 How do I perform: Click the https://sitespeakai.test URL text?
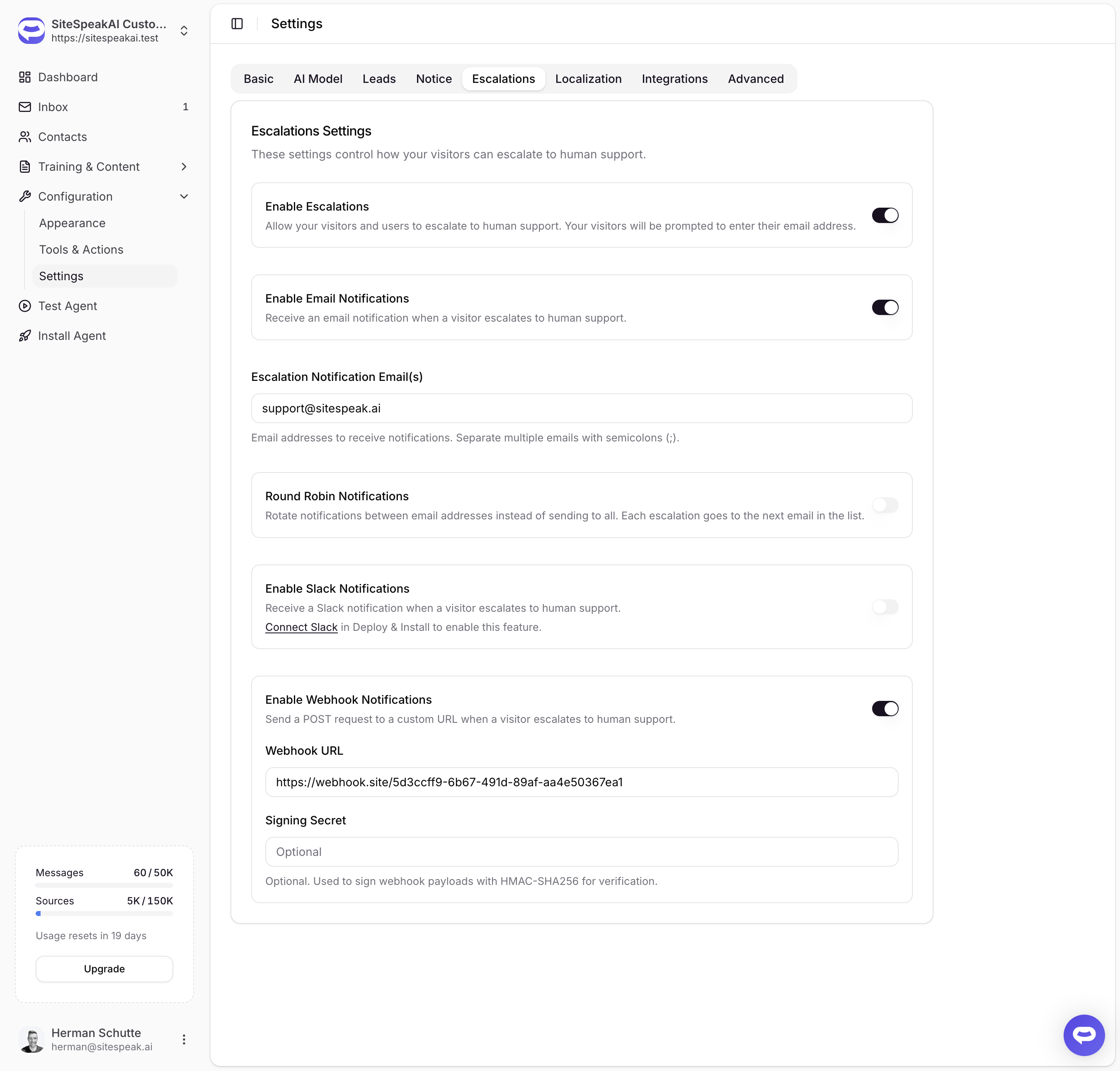tap(104, 38)
